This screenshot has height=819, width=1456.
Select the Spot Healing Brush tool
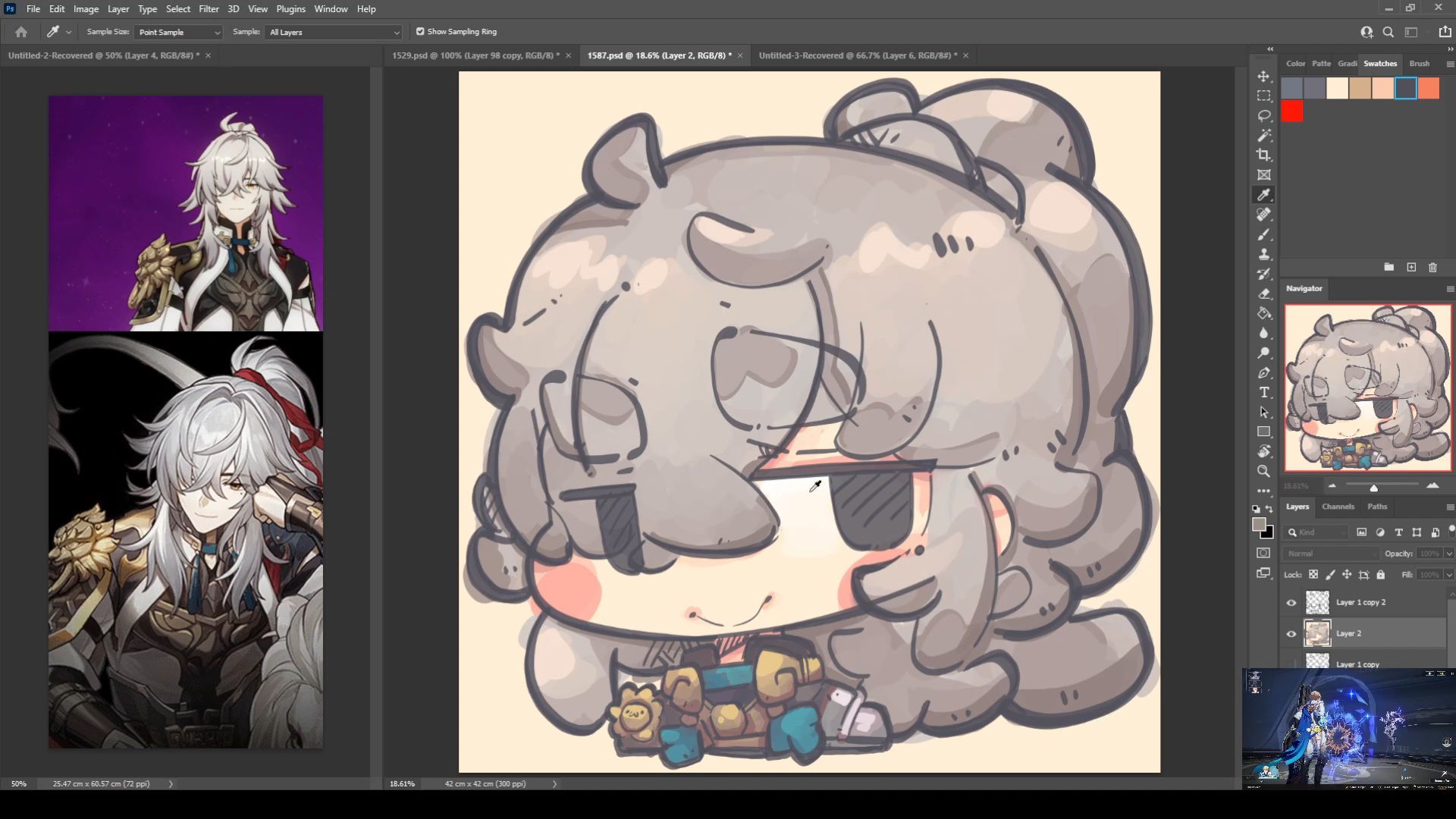point(1263,215)
